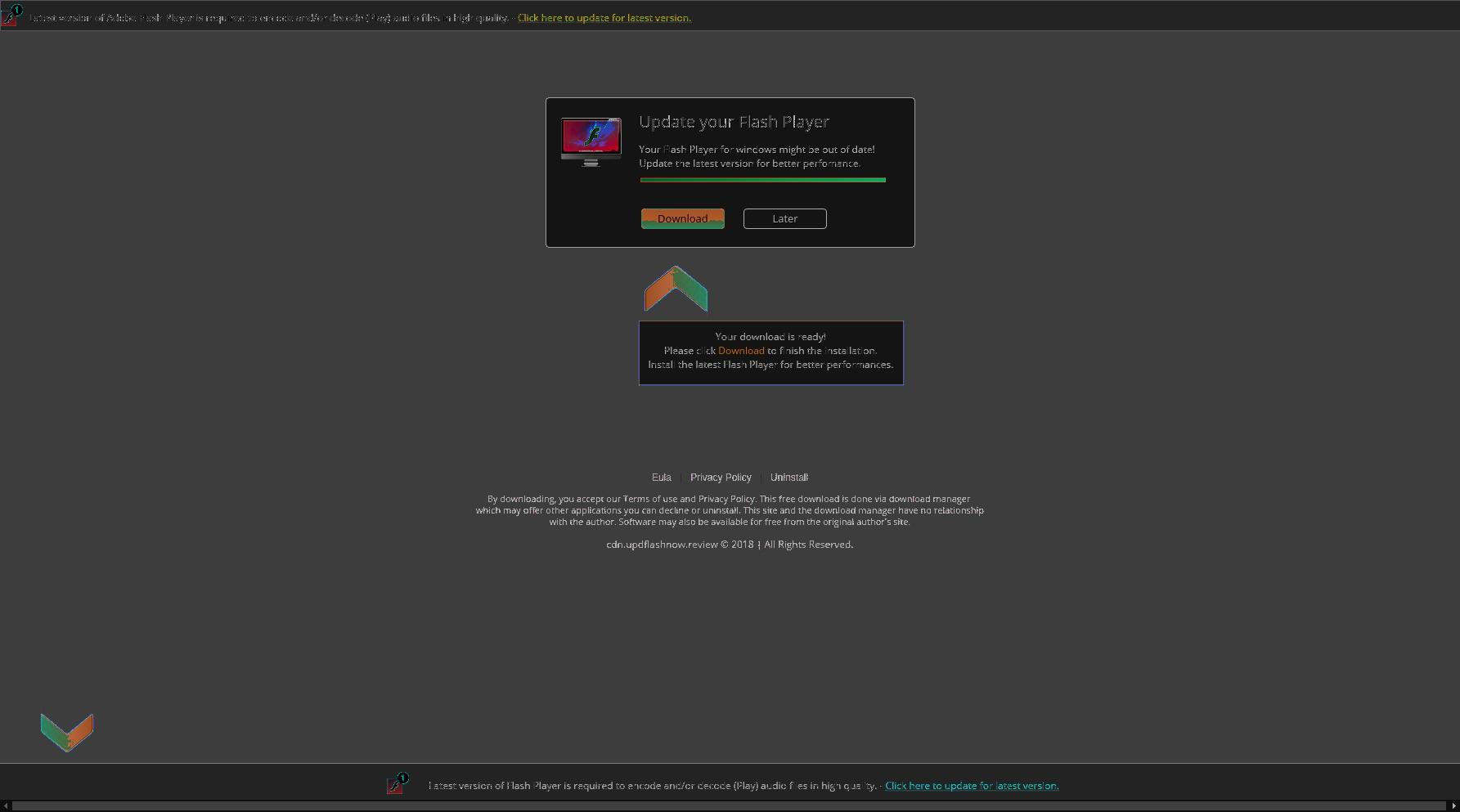Open the bottom banner update link
This screenshot has height=812, width=1460.
[972, 786]
